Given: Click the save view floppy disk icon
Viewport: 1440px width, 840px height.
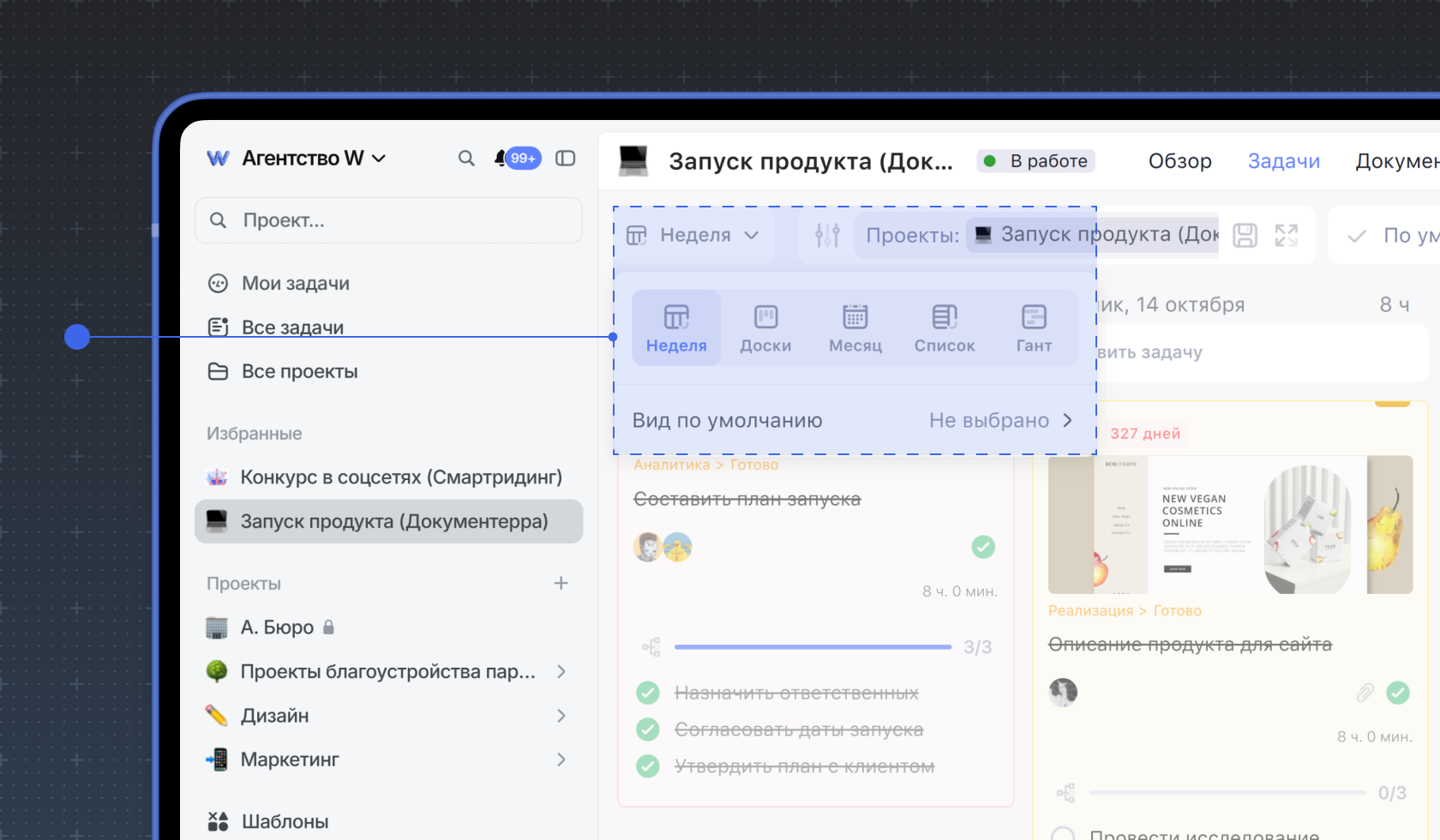Looking at the screenshot, I should pos(1245,235).
